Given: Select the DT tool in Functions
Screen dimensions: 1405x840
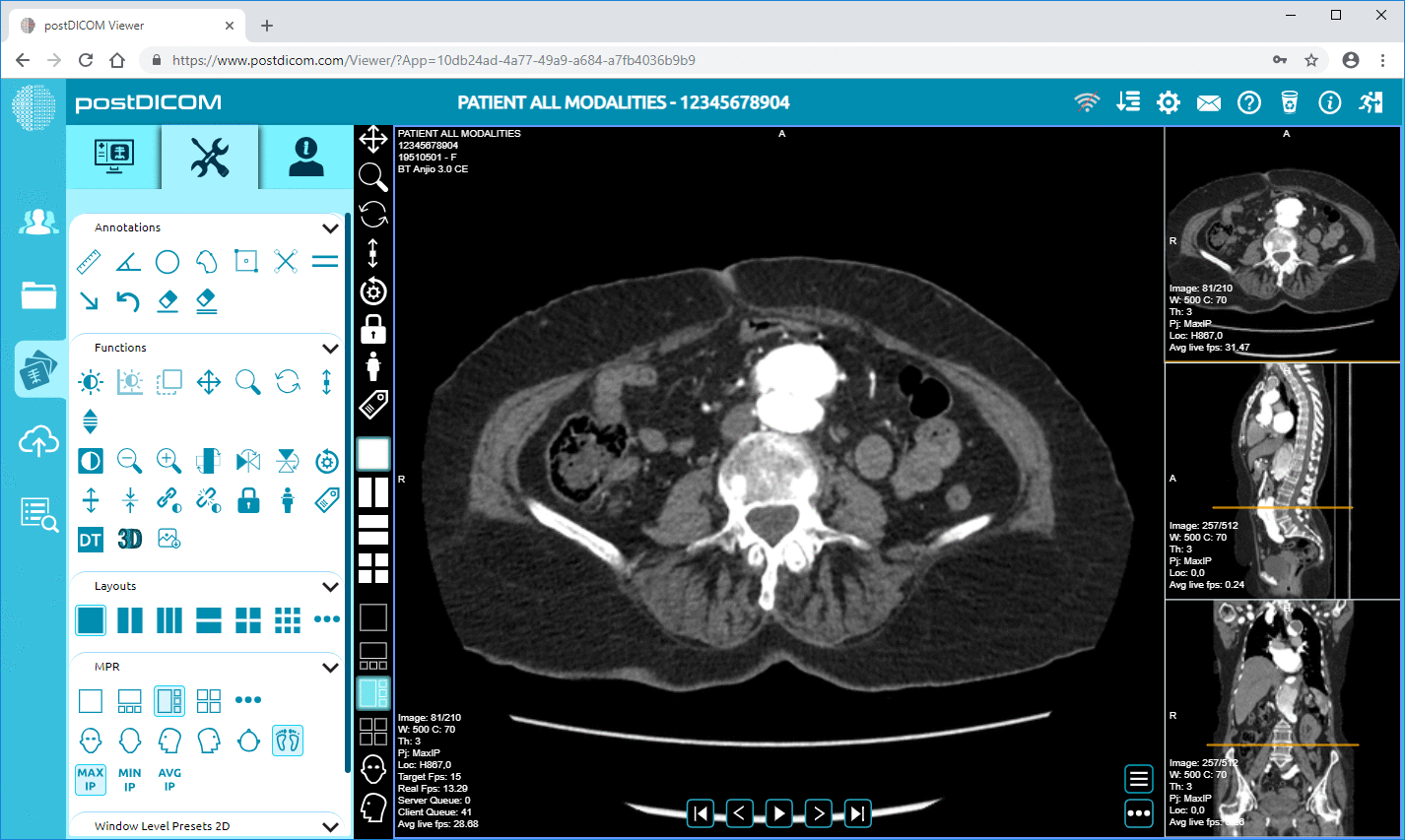Looking at the screenshot, I should [90, 539].
